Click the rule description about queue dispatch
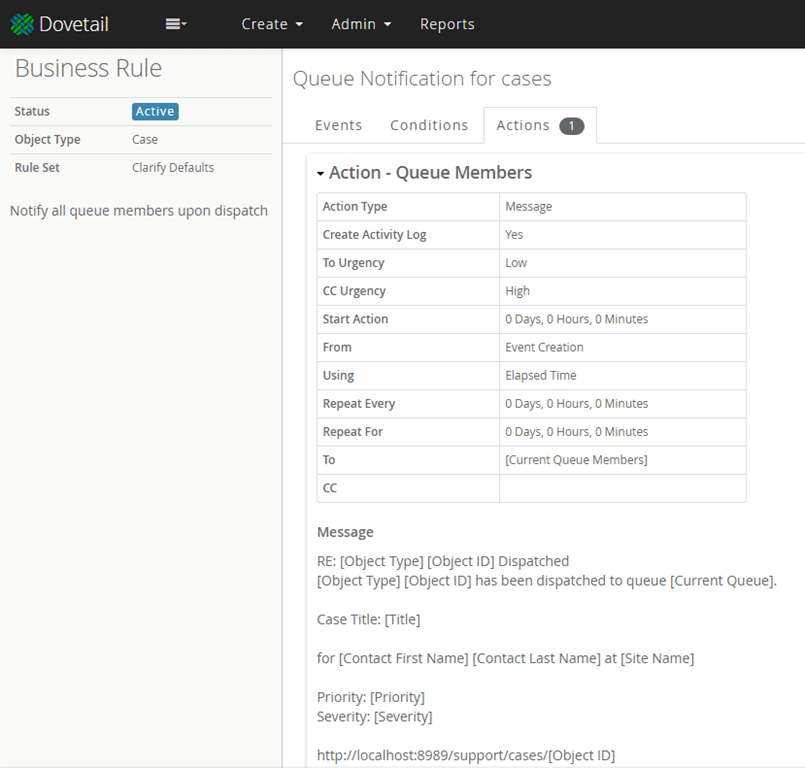This screenshot has width=805, height=768. point(139,211)
